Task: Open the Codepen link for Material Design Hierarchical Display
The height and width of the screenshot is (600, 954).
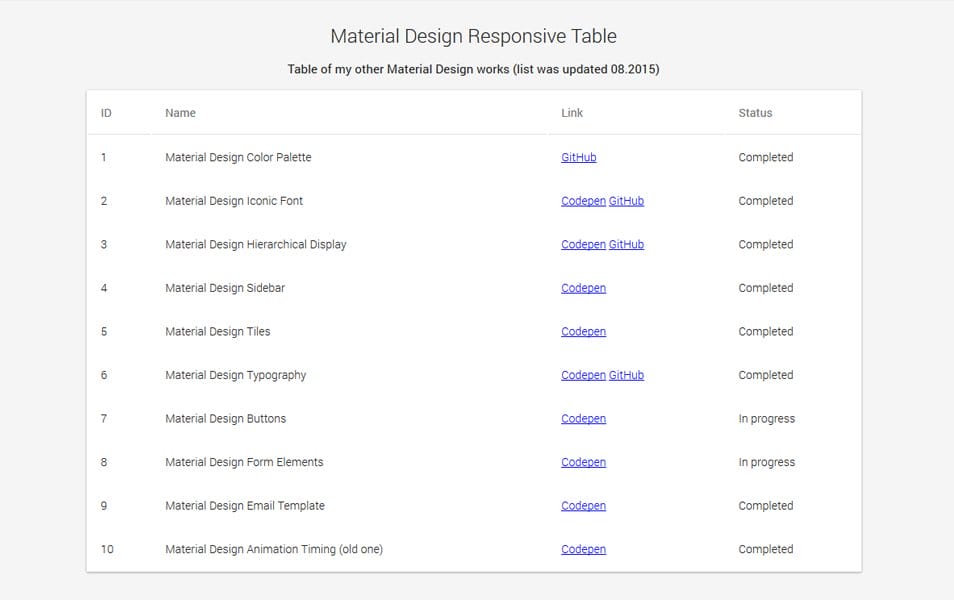Action: [x=583, y=244]
